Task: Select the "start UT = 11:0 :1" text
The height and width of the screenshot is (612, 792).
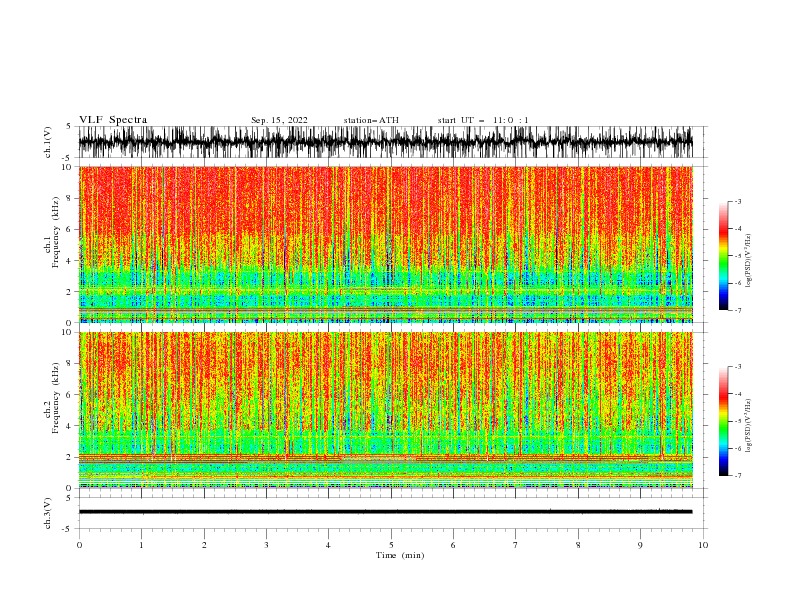Action: (483, 120)
